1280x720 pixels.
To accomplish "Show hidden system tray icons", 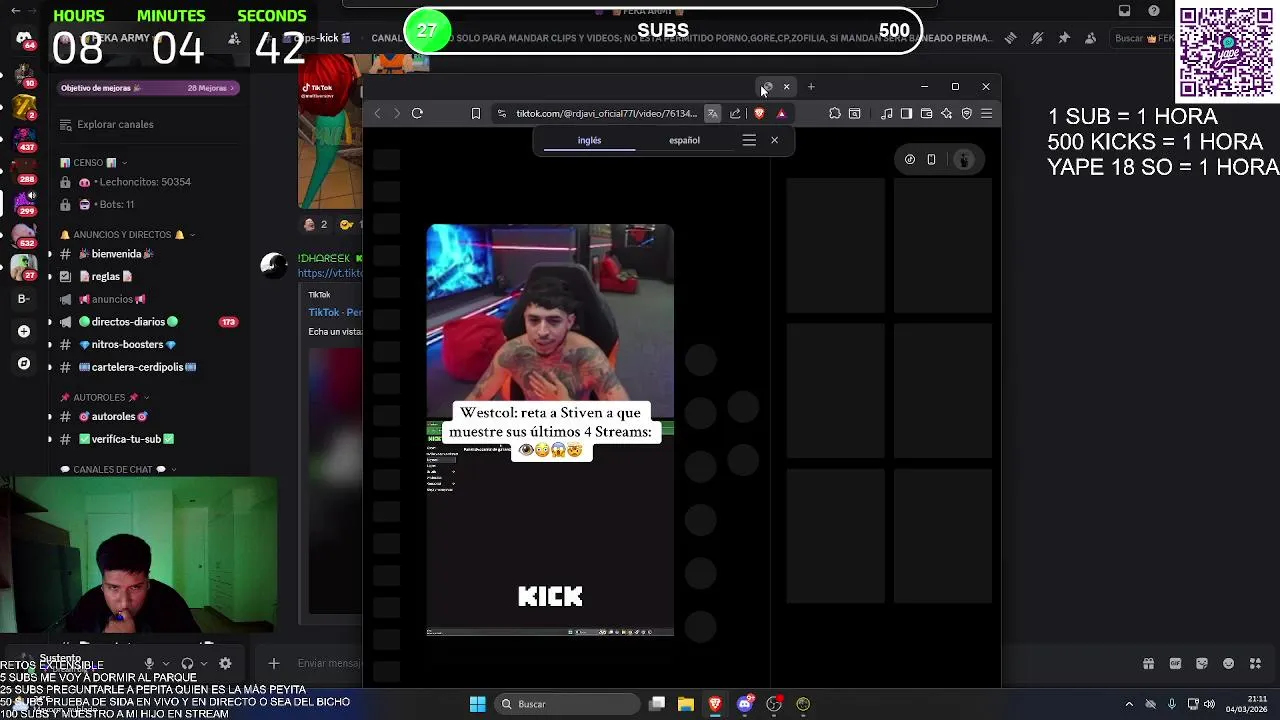I will pos(1129,704).
